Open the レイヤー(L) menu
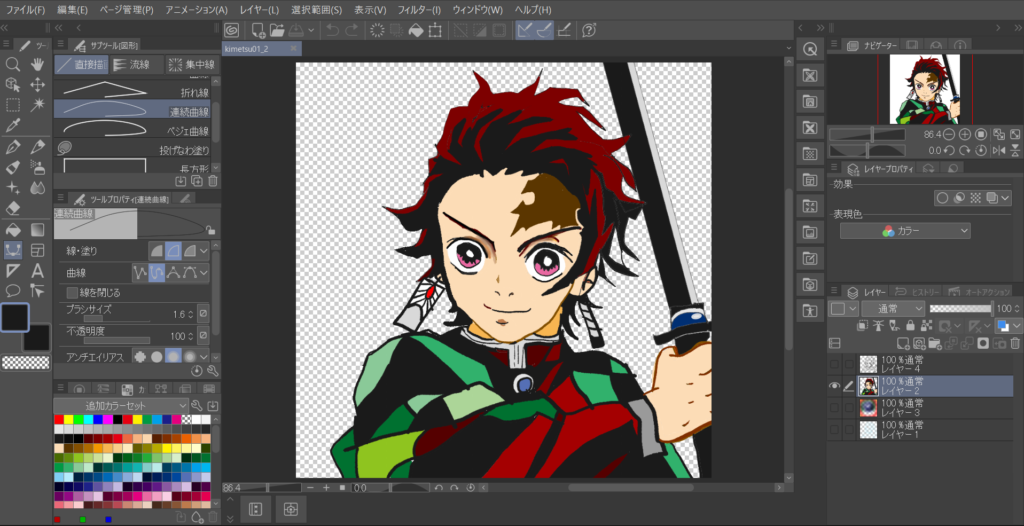Screen dimensions: 1024x526 [x=259, y=10]
